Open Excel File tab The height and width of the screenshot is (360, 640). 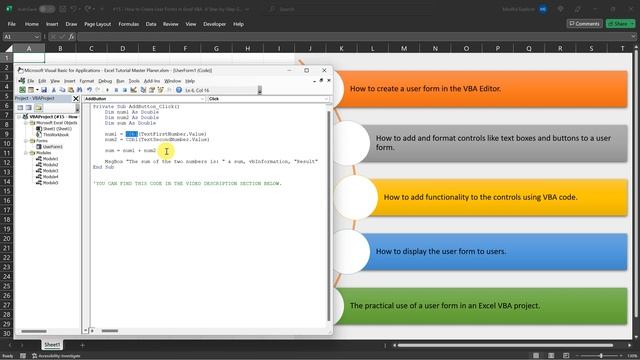11,24
